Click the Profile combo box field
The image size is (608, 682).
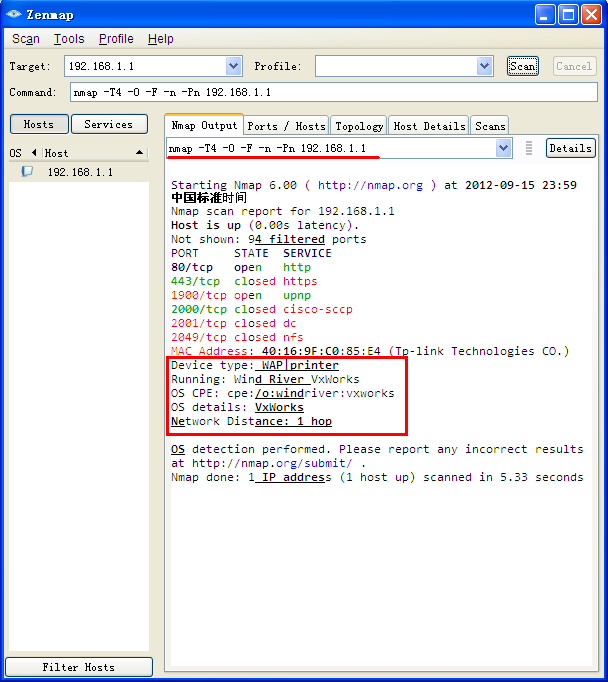tap(396, 66)
